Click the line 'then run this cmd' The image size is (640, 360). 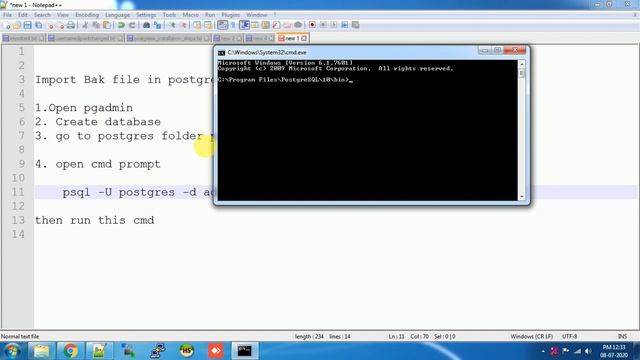[x=94, y=220]
